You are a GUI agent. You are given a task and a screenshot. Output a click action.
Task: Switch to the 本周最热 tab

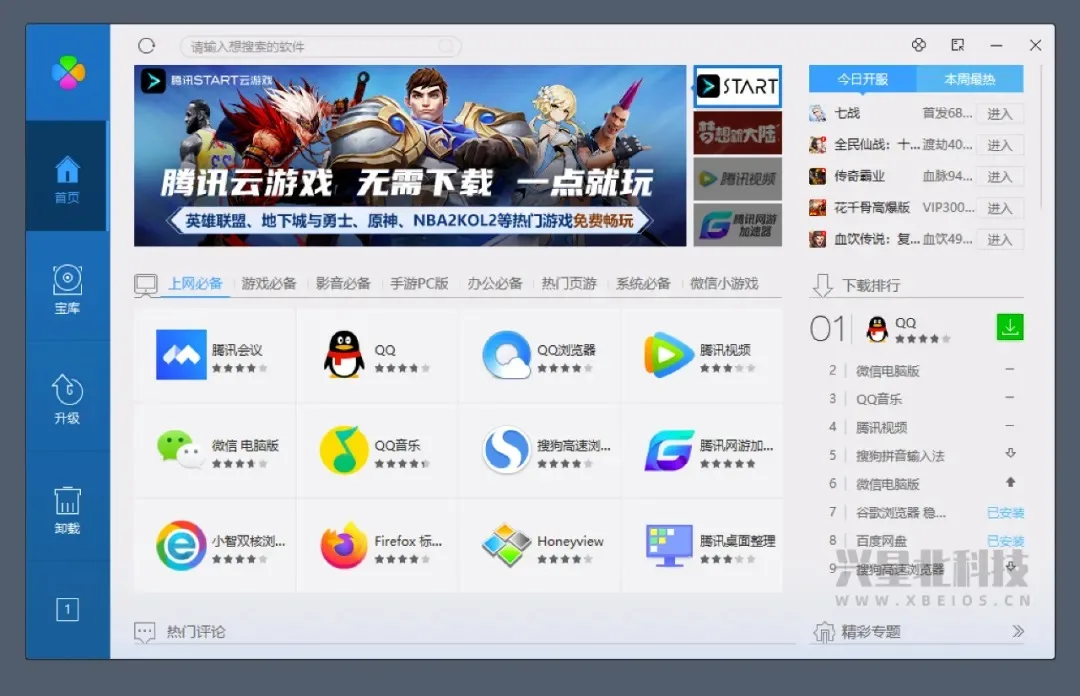pos(970,78)
